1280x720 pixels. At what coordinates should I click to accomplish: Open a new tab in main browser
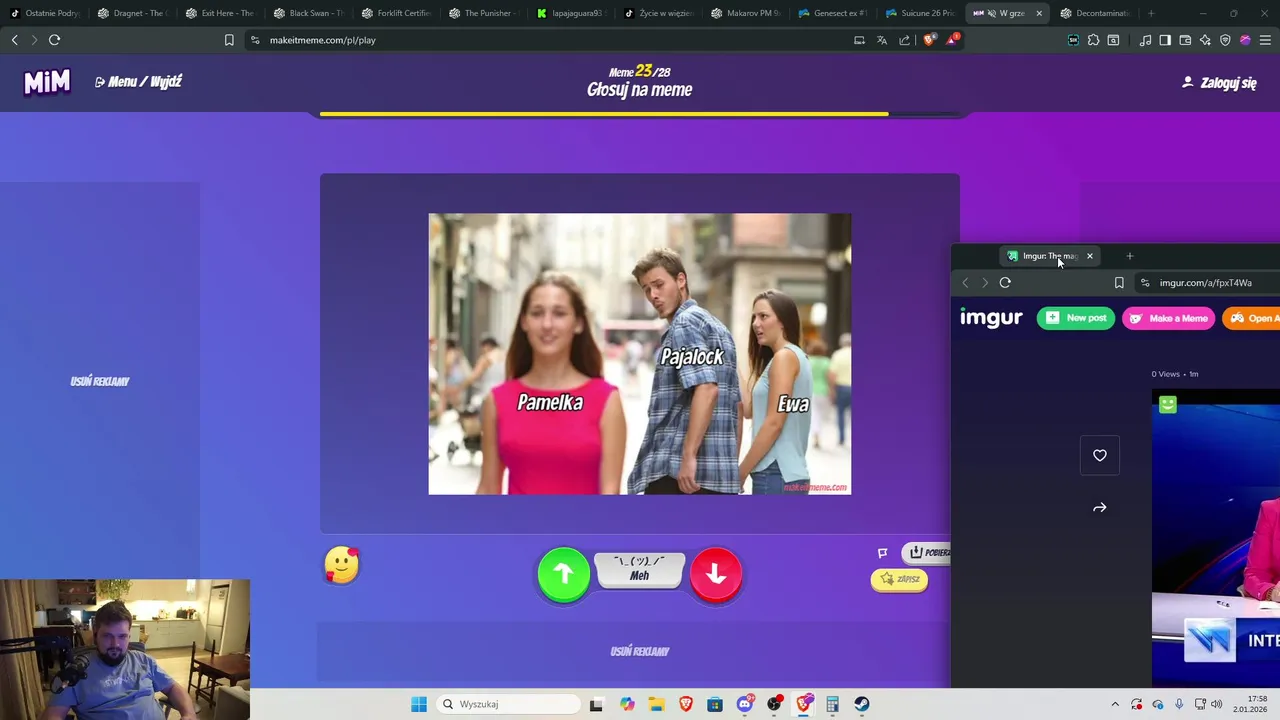pyautogui.click(x=1151, y=13)
